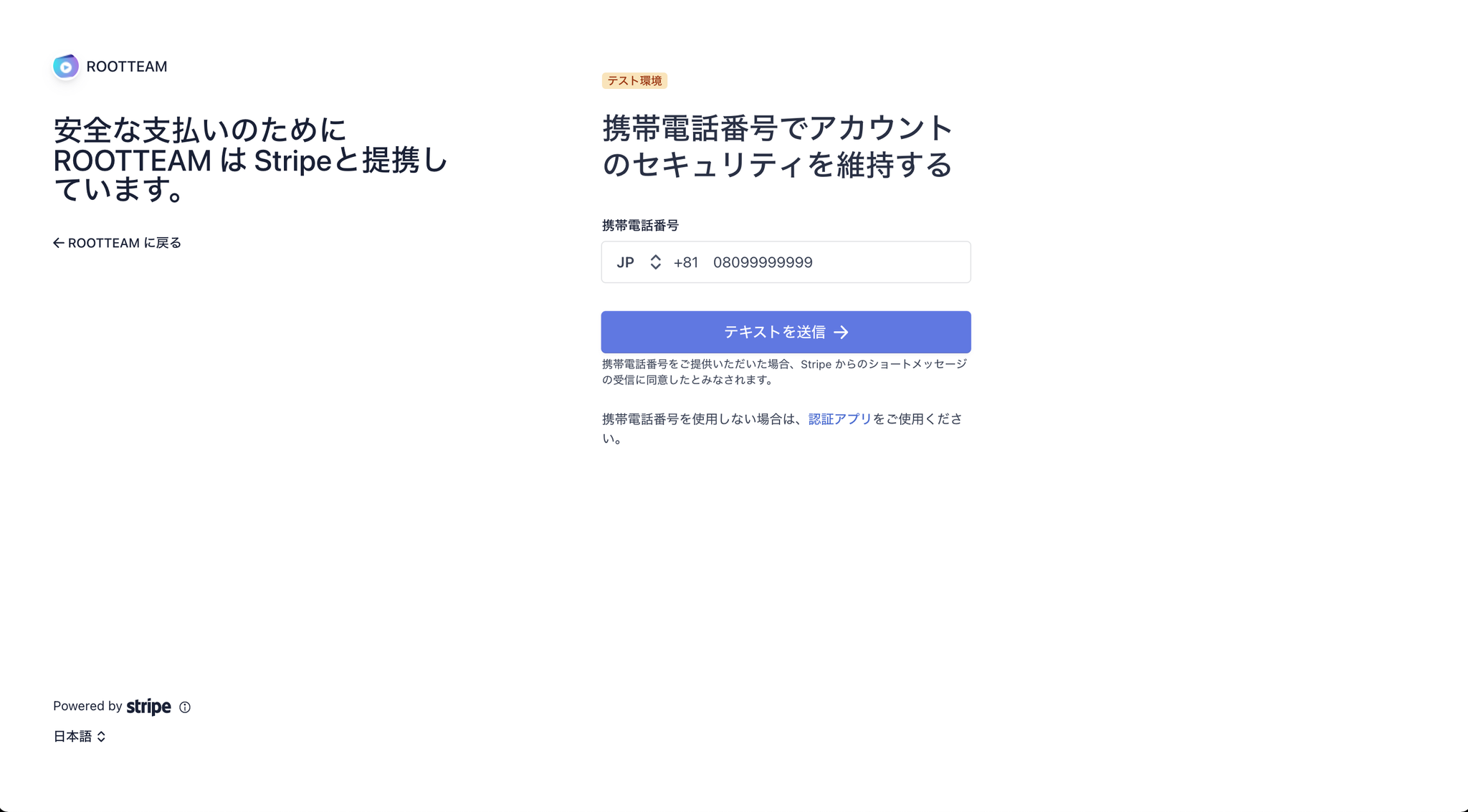Click the テスト環境 badge

[x=634, y=81]
